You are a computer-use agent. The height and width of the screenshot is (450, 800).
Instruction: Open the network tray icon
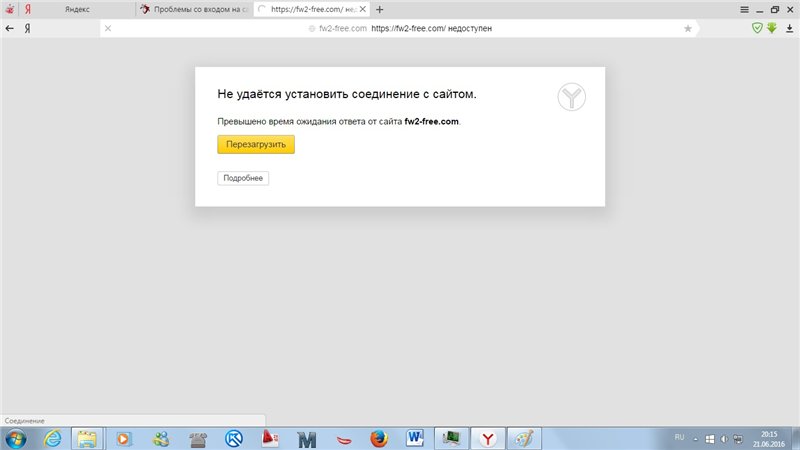738,439
